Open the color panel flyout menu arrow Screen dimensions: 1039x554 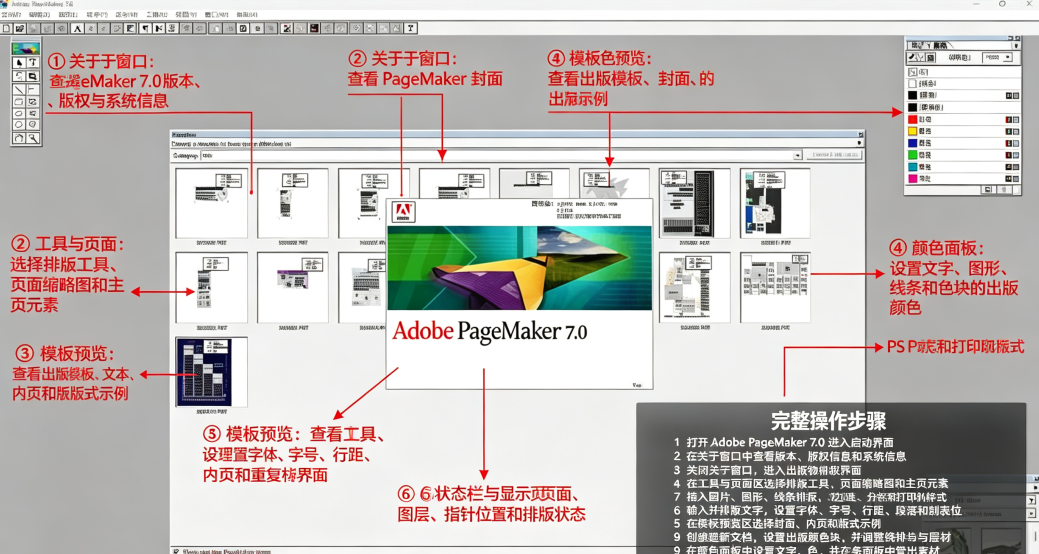click(x=1016, y=46)
